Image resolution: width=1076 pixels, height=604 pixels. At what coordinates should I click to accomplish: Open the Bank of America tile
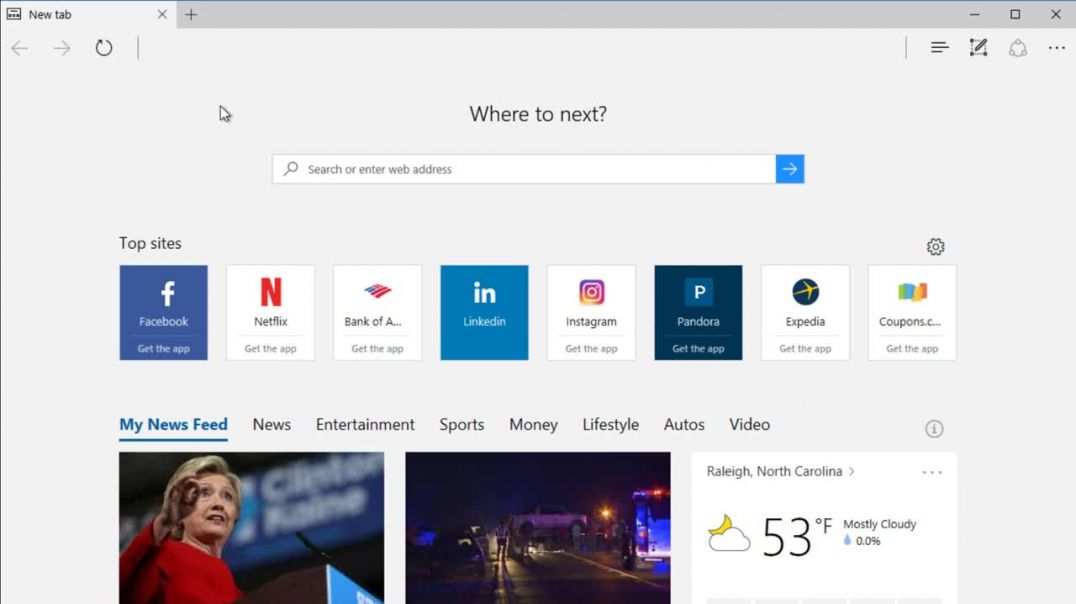click(377, 312)
